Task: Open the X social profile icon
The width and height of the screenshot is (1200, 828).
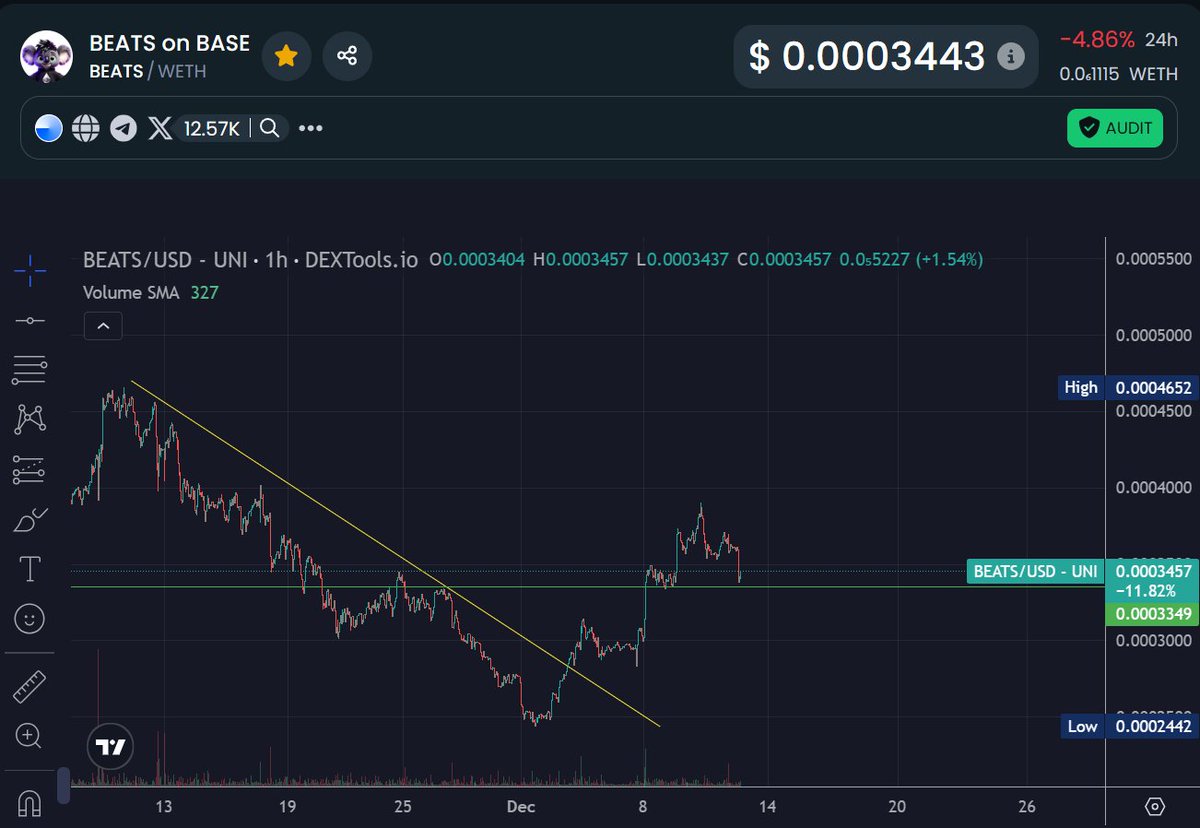Action: 160,128
